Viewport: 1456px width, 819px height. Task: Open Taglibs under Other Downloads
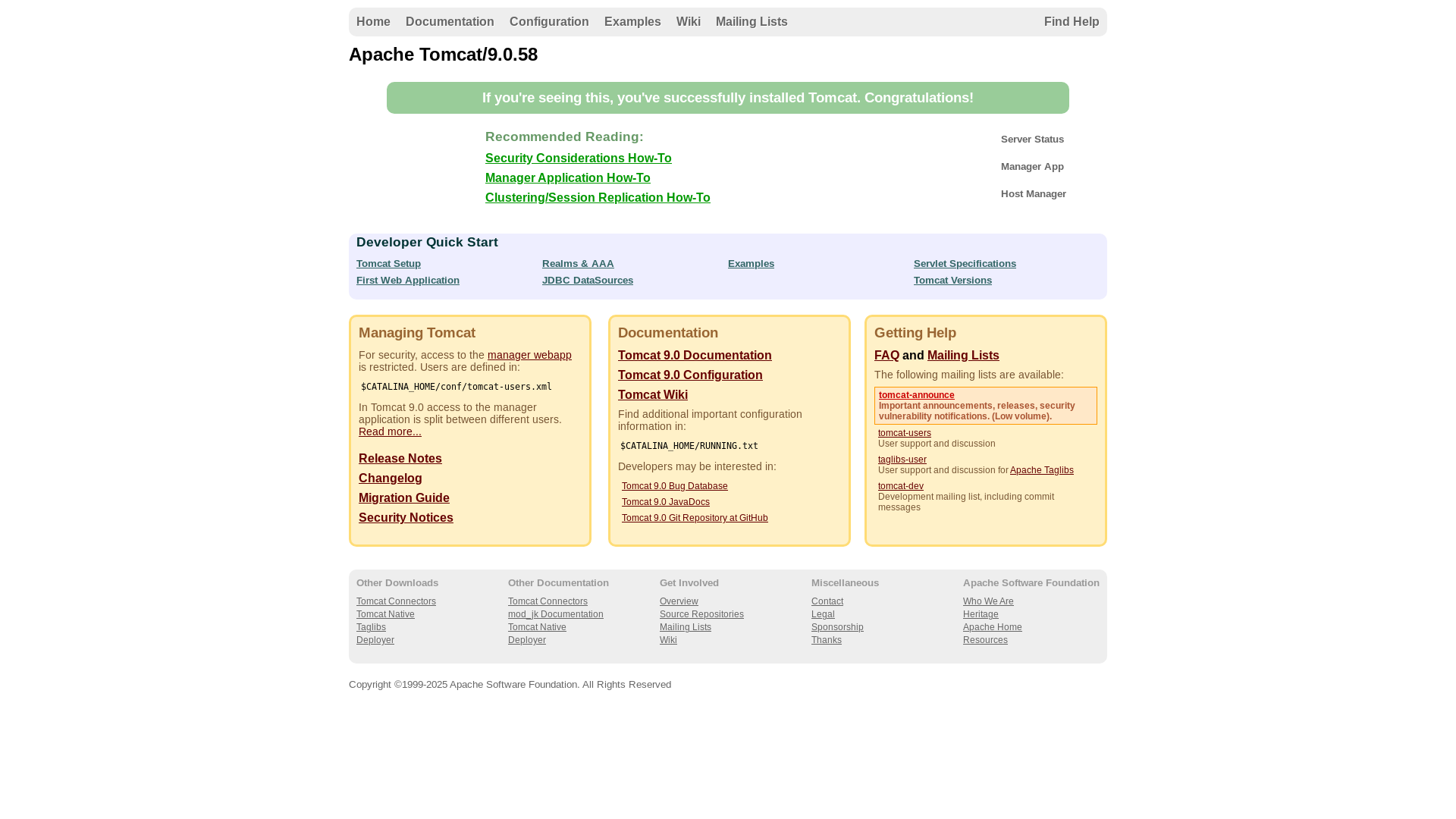[x=371, y=627]
